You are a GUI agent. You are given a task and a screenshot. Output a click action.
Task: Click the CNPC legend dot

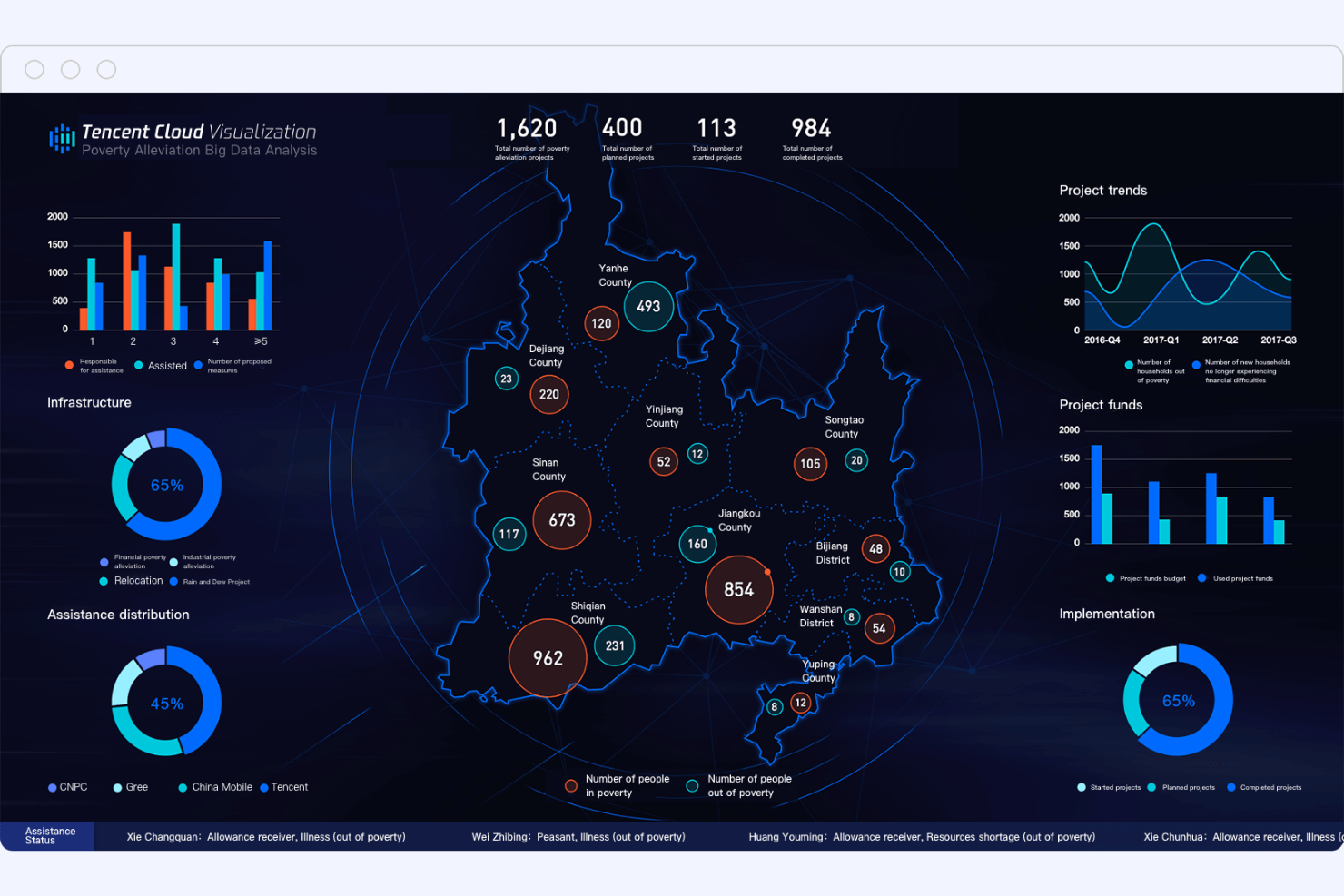[54, 787]
